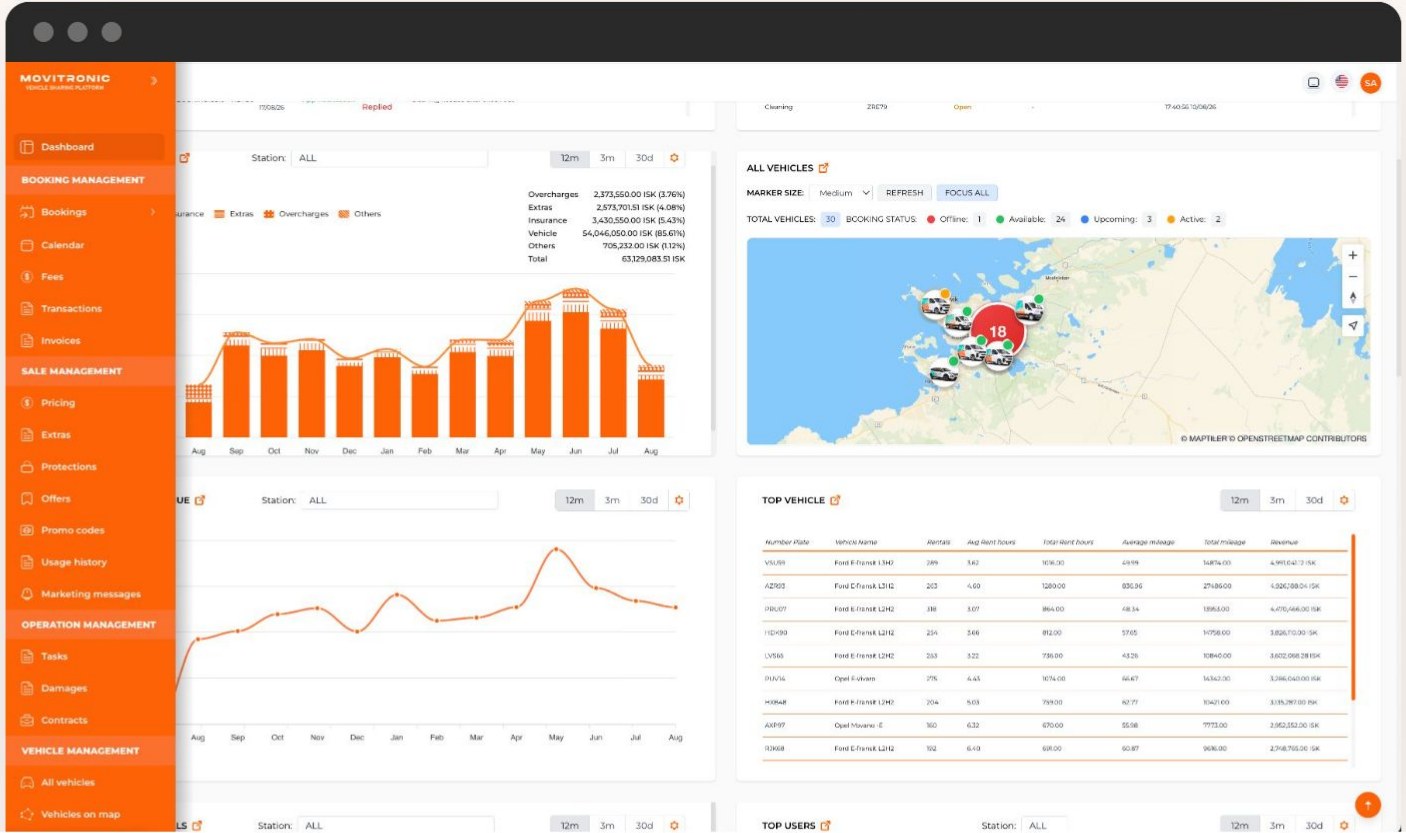Click the Offers bookmark icon
The image size is (1406, 833).
tap(27, 499)
